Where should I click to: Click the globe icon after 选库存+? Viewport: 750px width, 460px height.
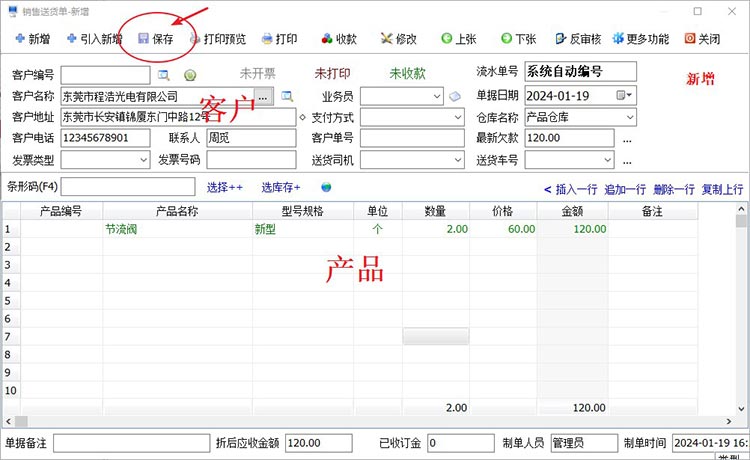tap(326, 187)
